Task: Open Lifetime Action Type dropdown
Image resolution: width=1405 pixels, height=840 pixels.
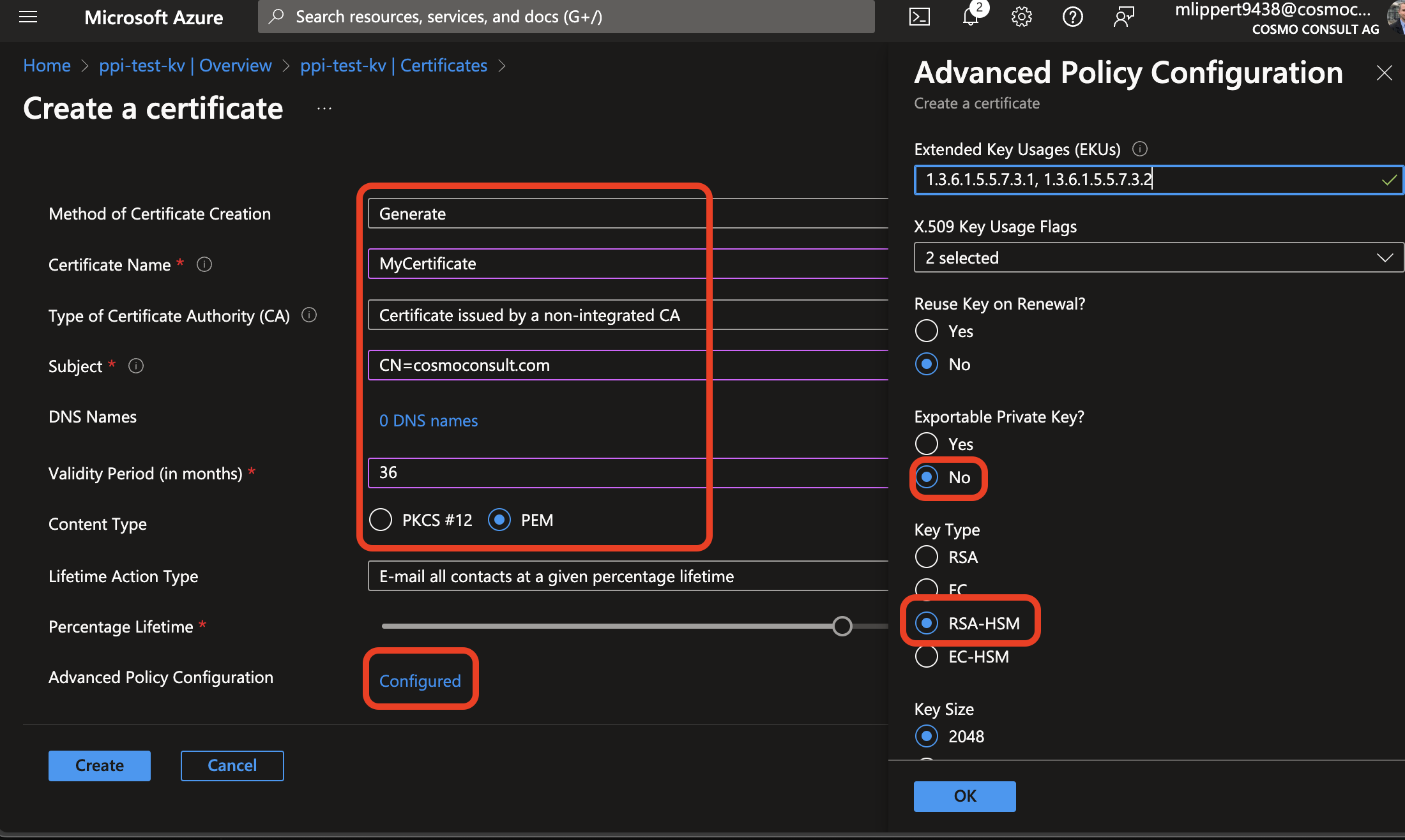Action: tap(626, 576)
